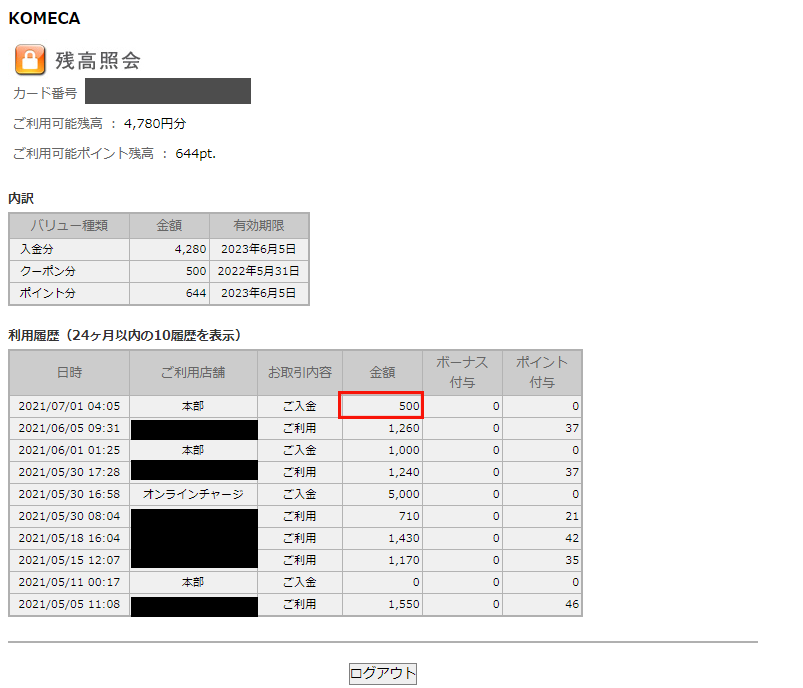This screenshot has width=803, height=688.
Task: Click the 内訳 section heading
Action: click(x=21, y=199)
